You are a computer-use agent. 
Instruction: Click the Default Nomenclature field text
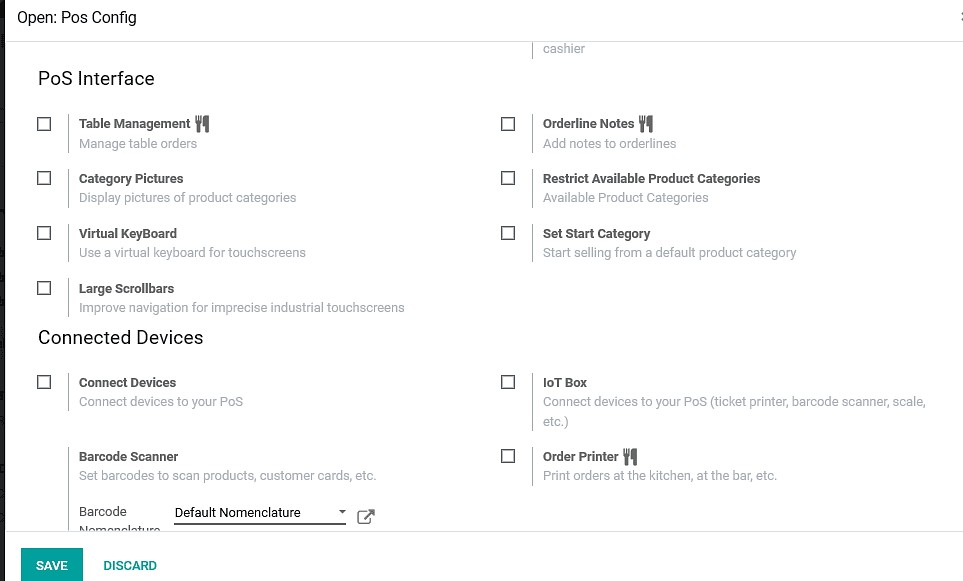point(238,512)
